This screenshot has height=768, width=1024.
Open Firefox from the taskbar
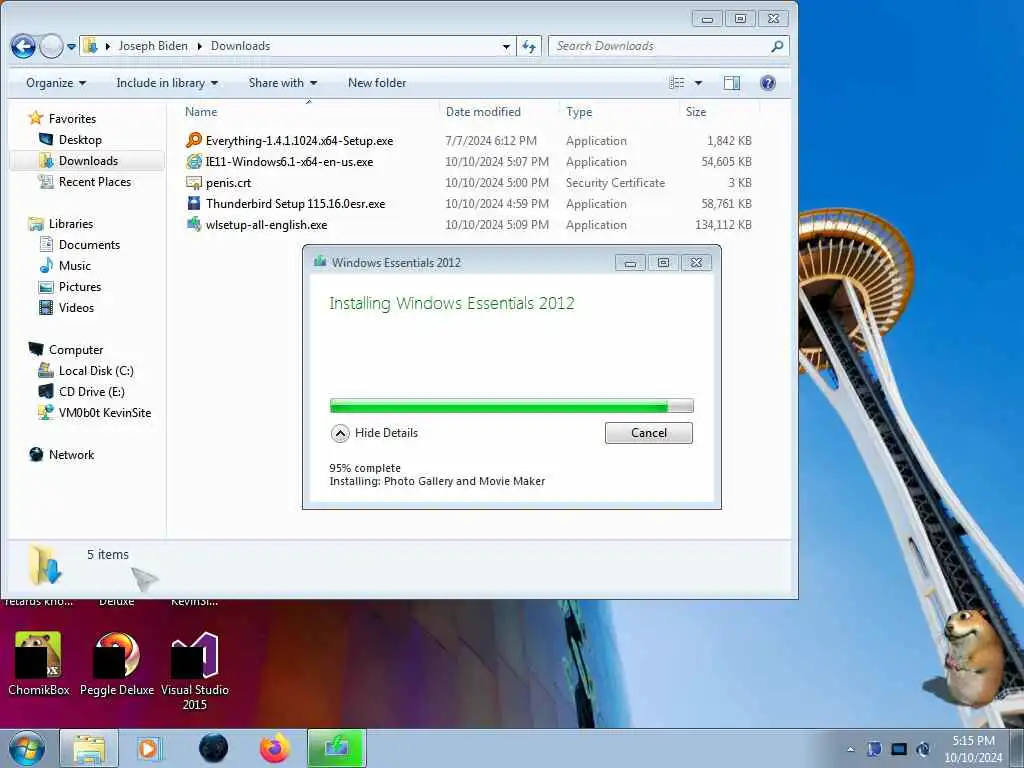pos(274,748)
